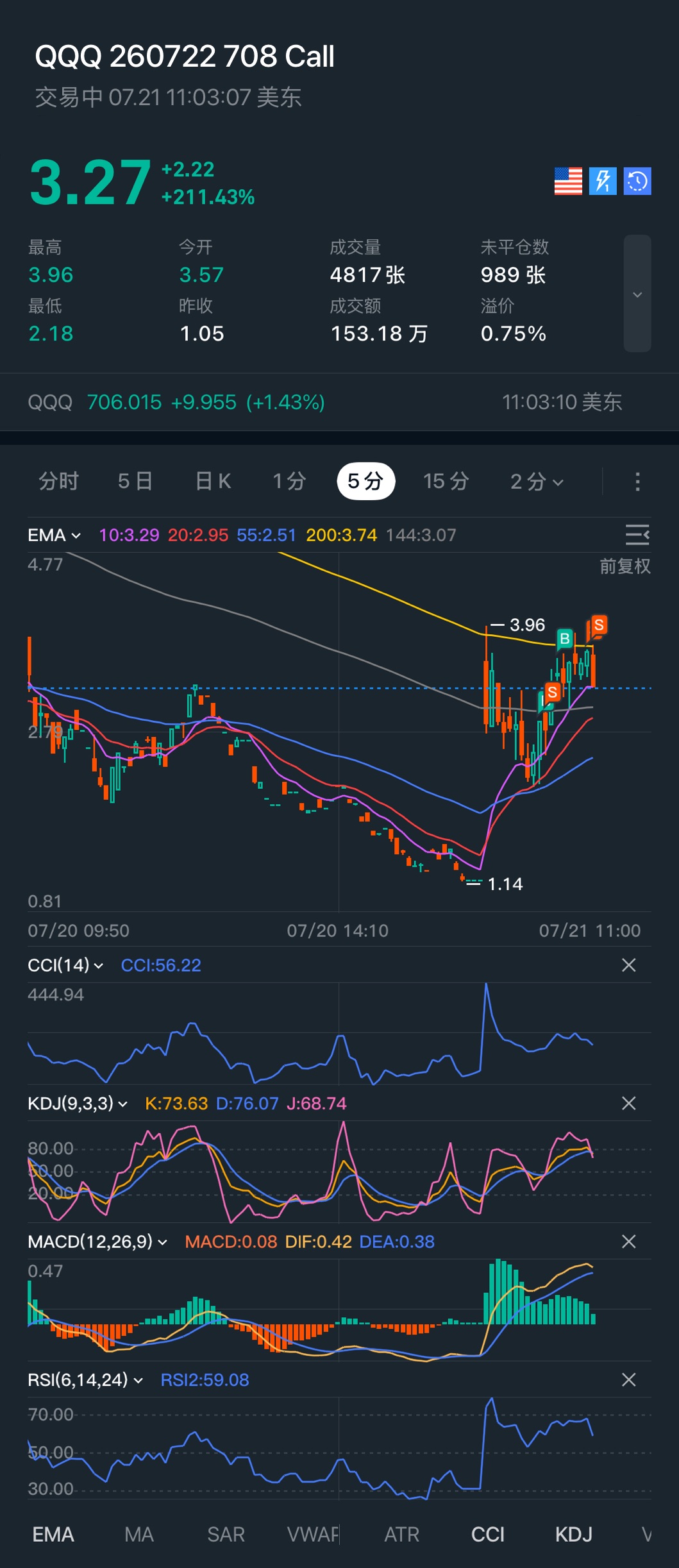Select the MA indicator at bottom

pos(139,1535)
